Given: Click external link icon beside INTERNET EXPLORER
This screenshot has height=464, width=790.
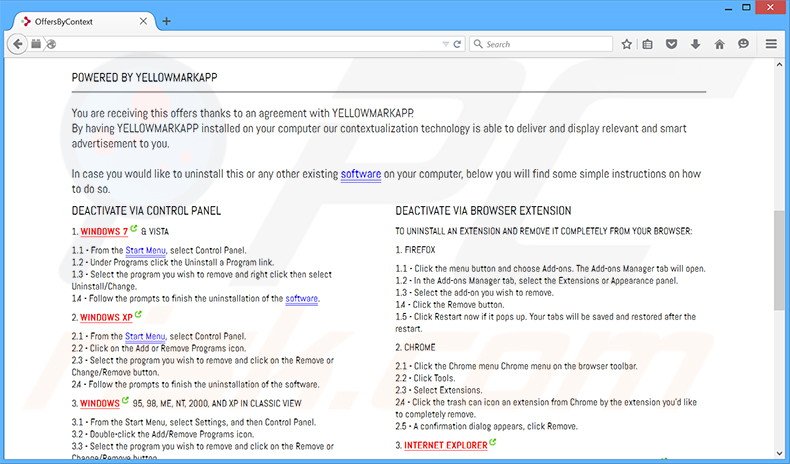Looking at the screenshot, I should point(492,442).
